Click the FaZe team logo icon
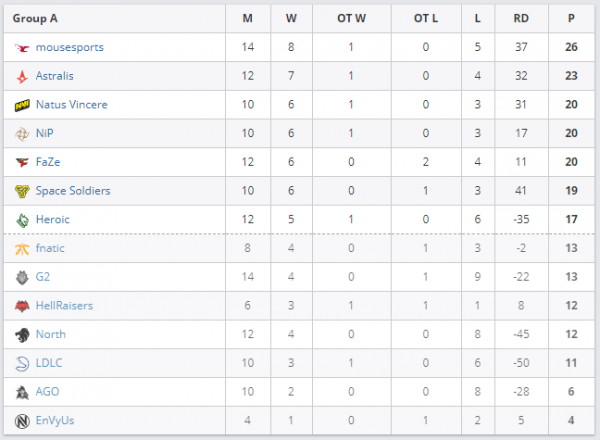 click(22, 162)
